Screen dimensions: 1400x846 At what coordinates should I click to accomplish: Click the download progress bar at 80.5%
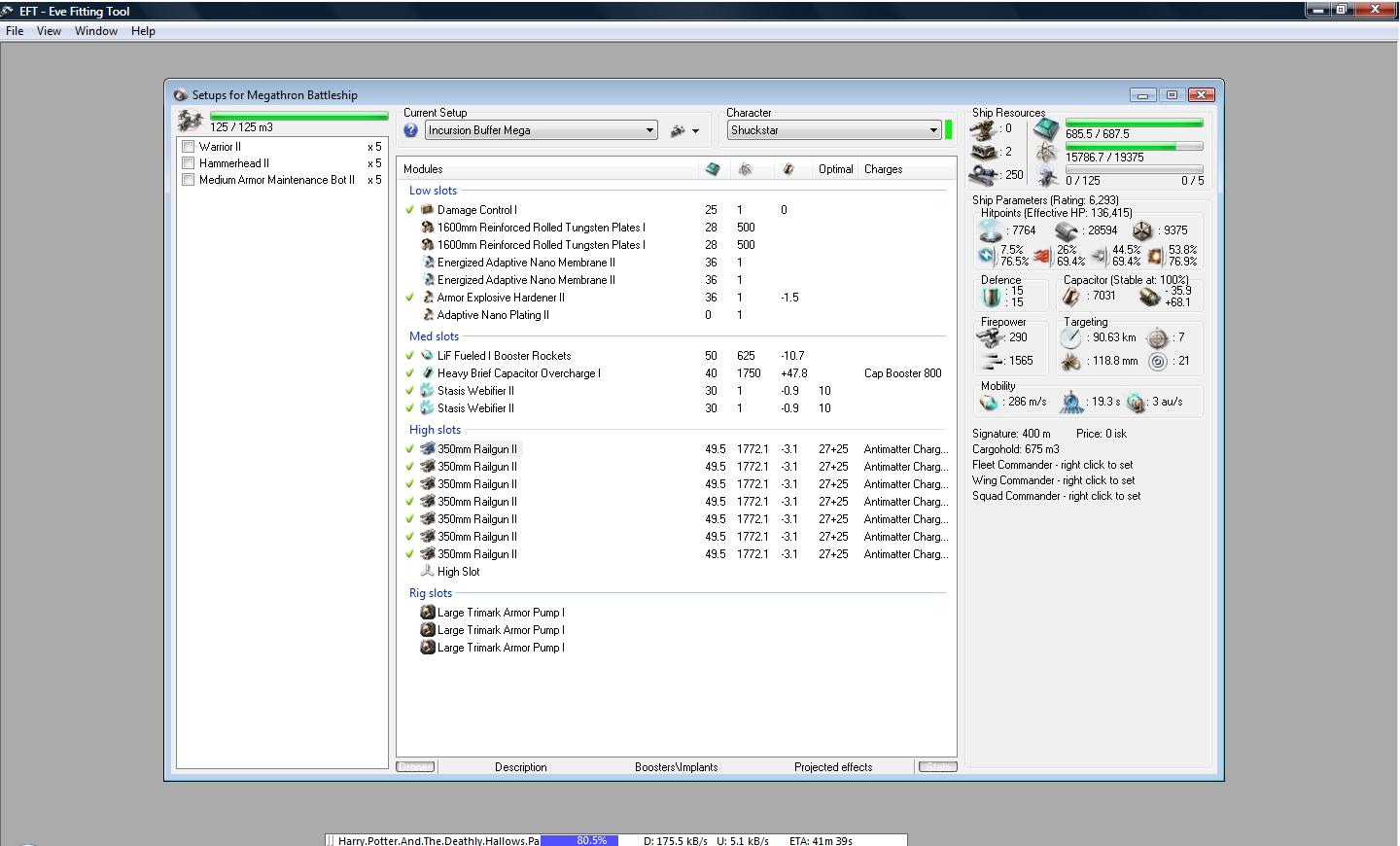coord(579,840)
